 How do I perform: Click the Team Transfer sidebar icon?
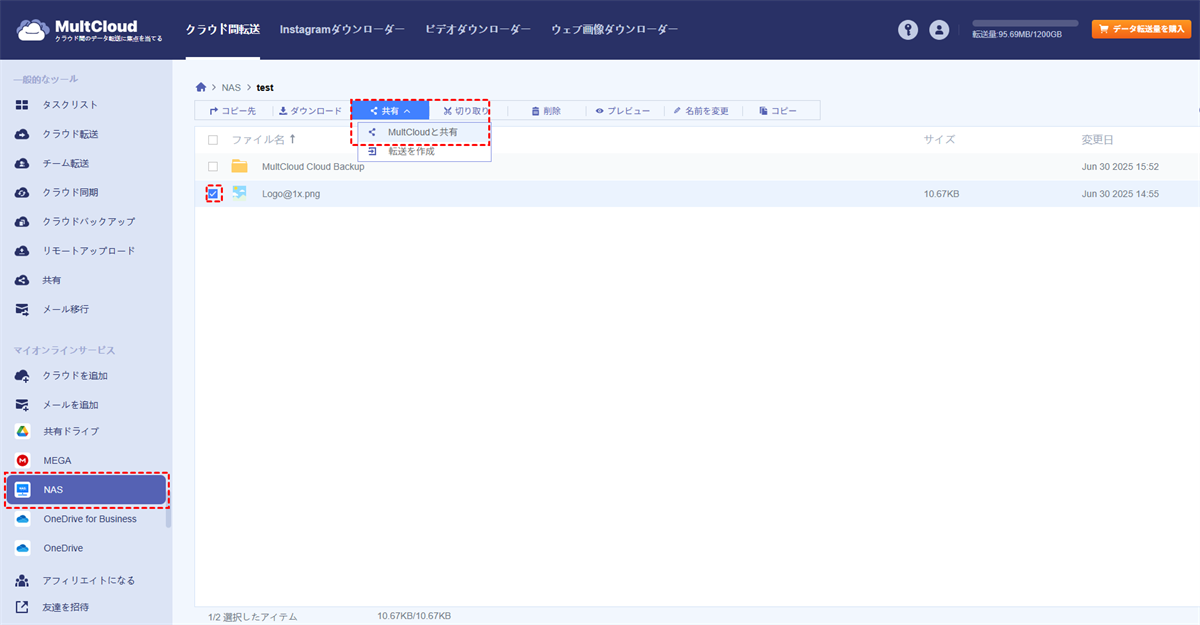22,163
